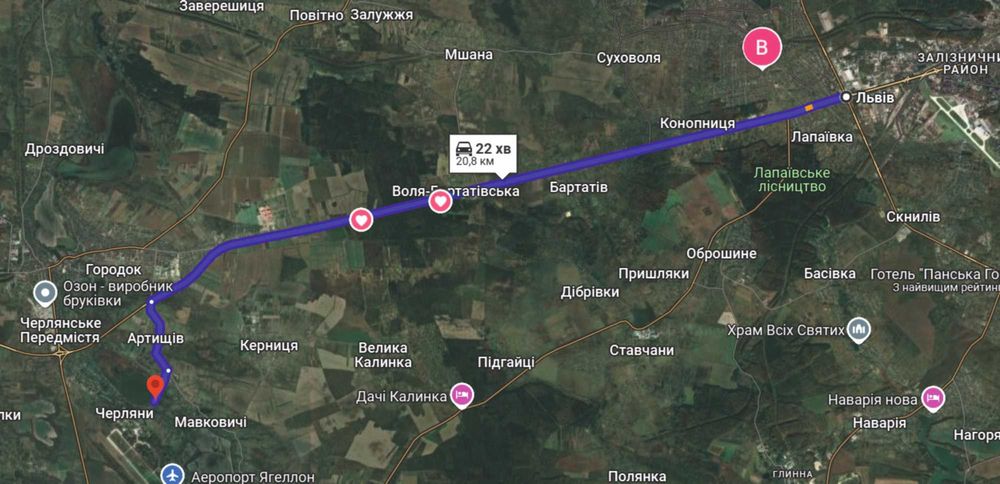Click the Городок town label
Screen dimensions: 1000x484
tap(114, 270)
